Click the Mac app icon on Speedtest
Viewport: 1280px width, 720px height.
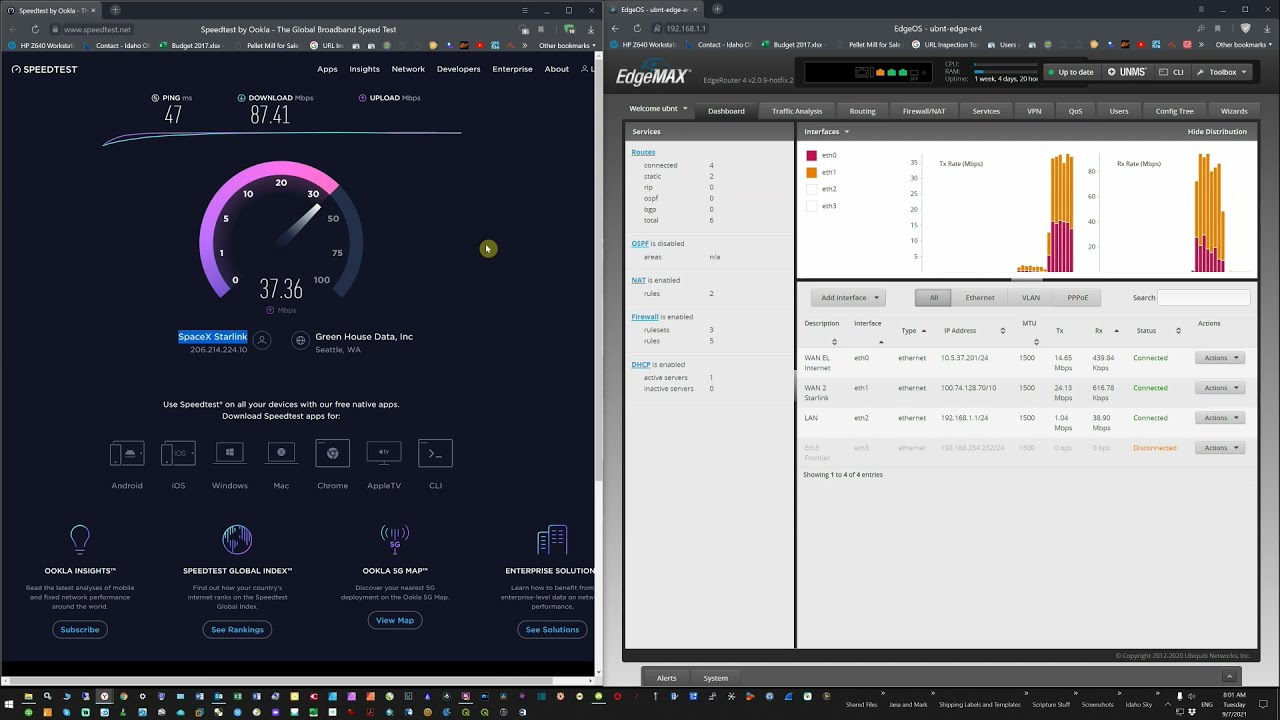tap(281, 453)
